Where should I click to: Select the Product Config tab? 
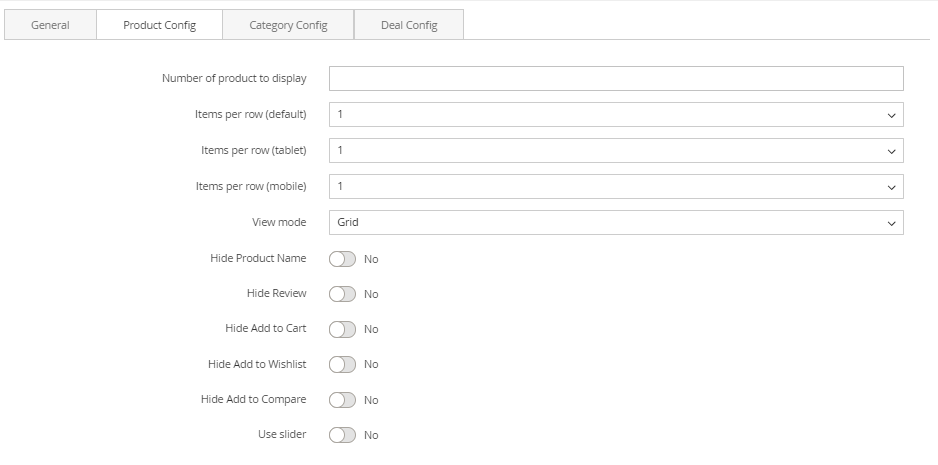point(159,25)
